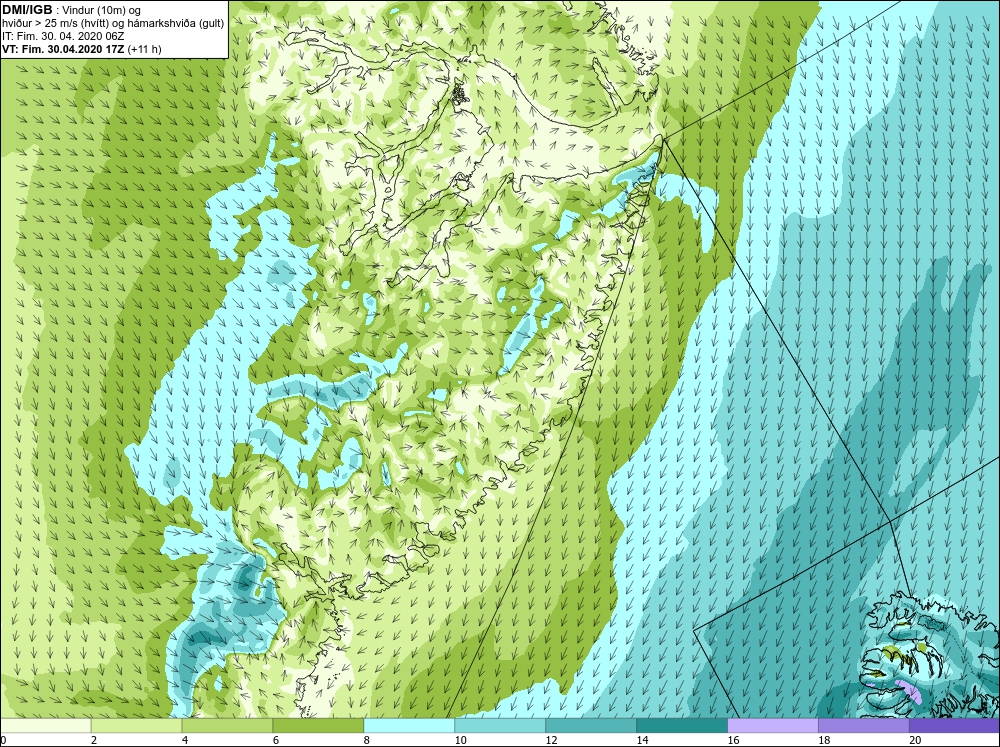Click the legend scale label '14'
This screenshot has height=747, width=1000.
coord(642,740)
